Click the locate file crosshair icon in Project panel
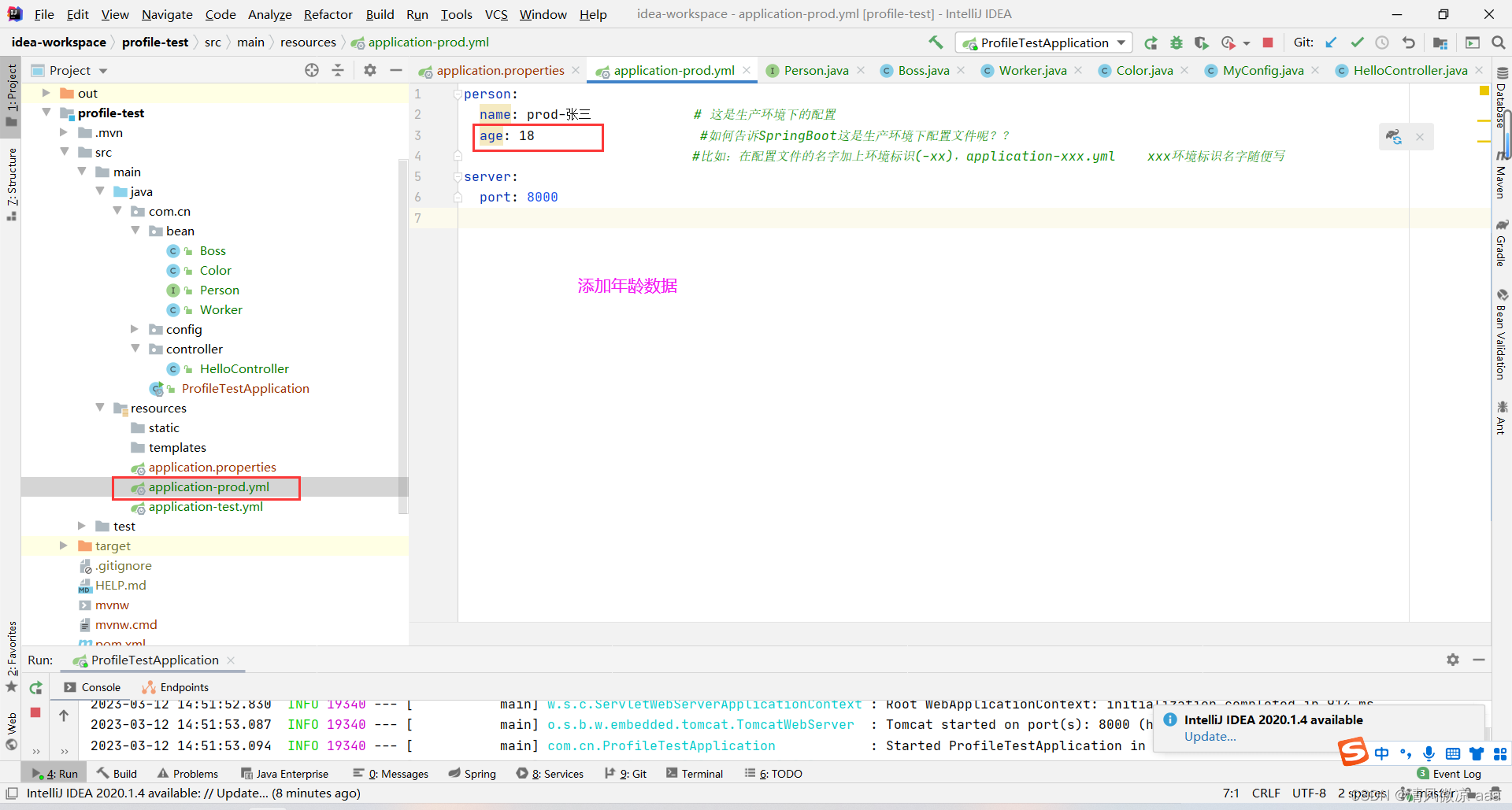The image size is (1512, 810). coord(312,70)
